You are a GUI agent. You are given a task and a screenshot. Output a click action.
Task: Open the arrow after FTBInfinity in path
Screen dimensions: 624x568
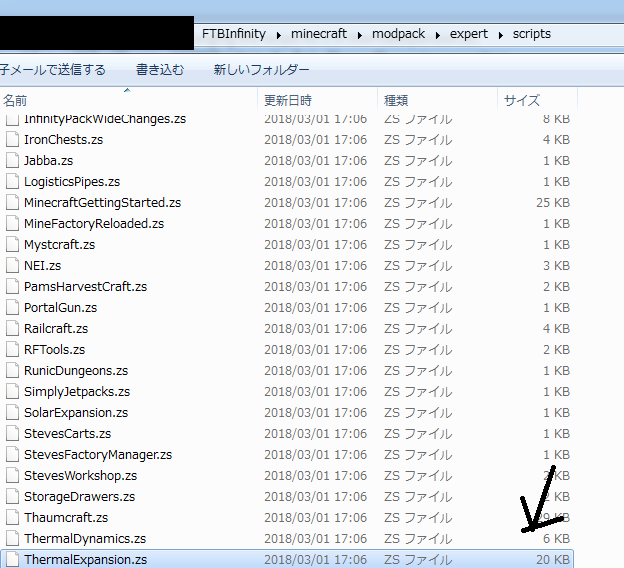(279, 35)
